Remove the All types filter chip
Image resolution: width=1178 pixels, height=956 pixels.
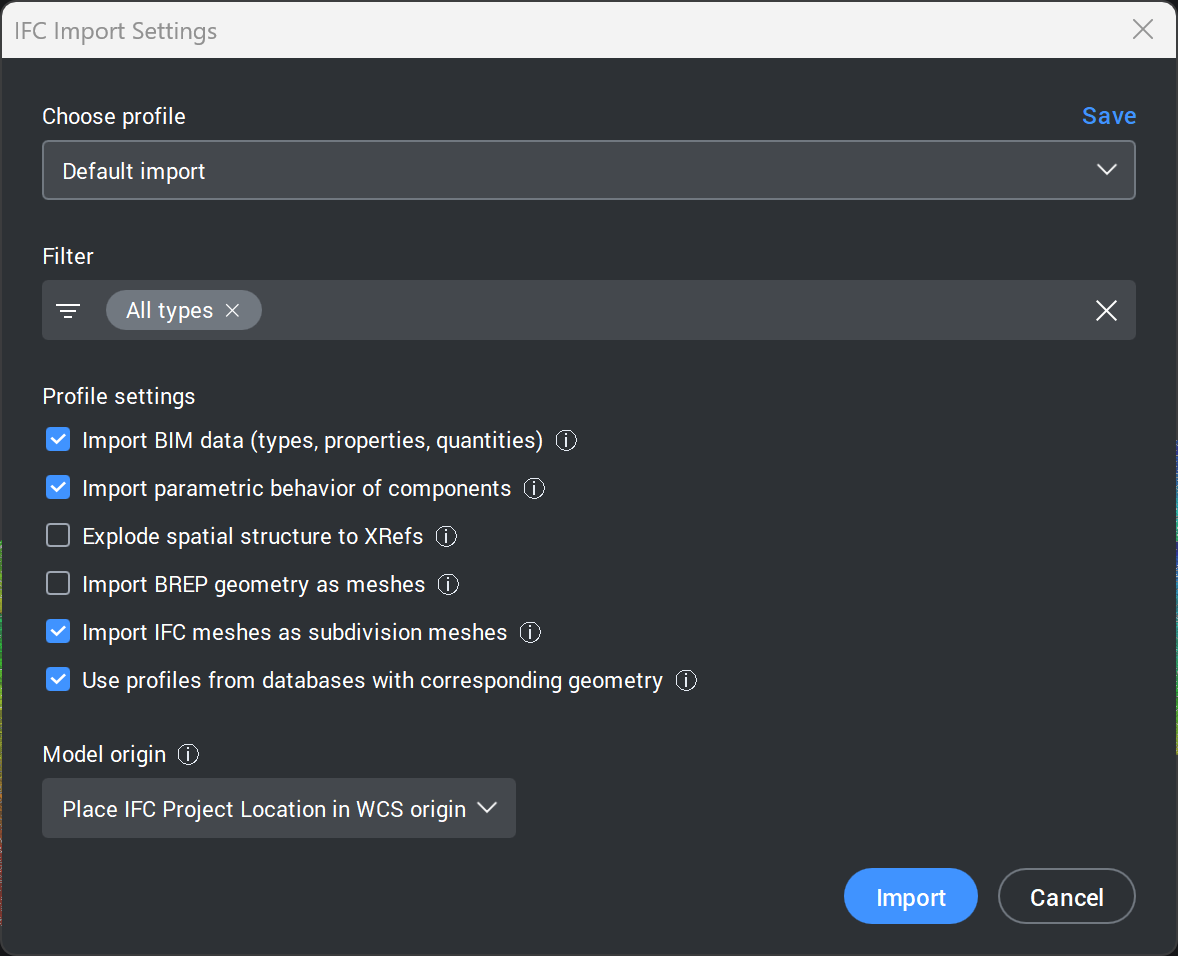pyautogui.click(x=233, y=311)
